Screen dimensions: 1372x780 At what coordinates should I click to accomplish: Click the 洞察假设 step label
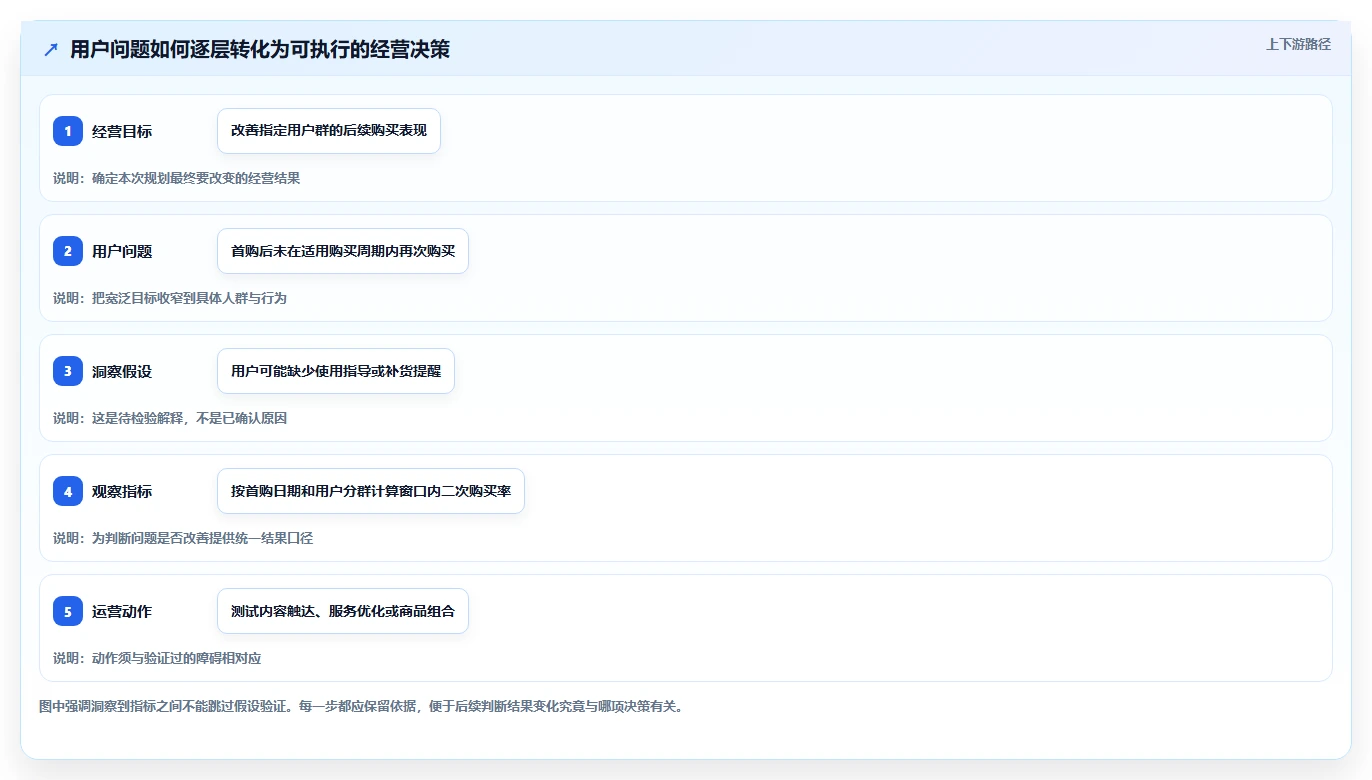click(x=122, y=371)
